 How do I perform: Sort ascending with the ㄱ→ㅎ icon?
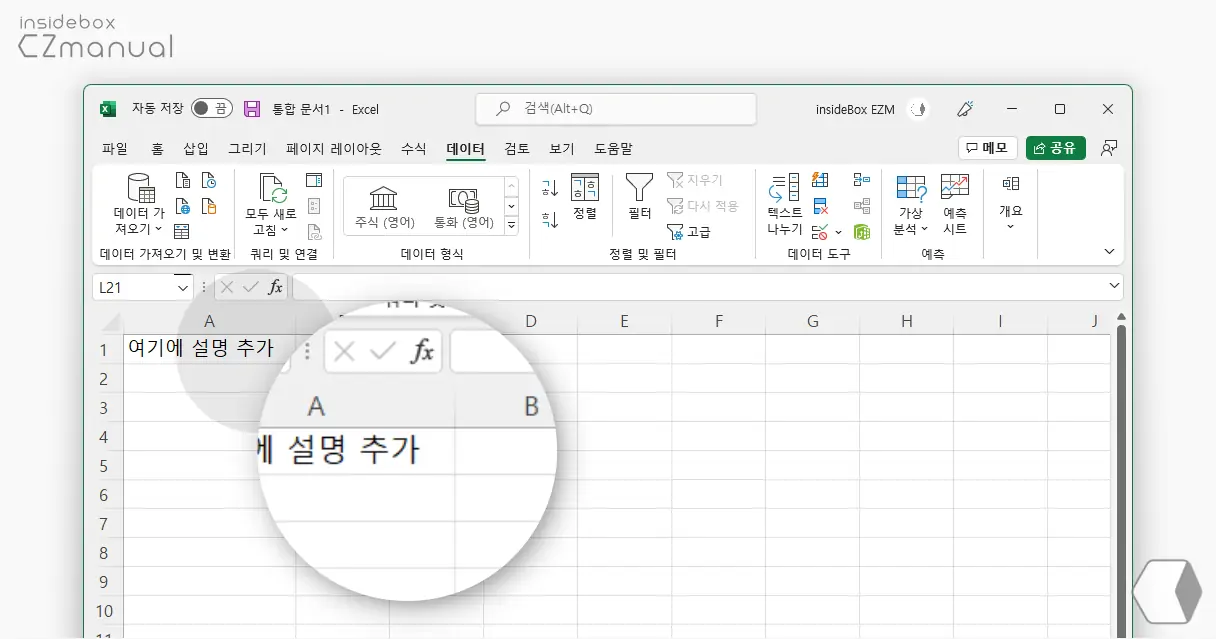[x=550, y=188]
